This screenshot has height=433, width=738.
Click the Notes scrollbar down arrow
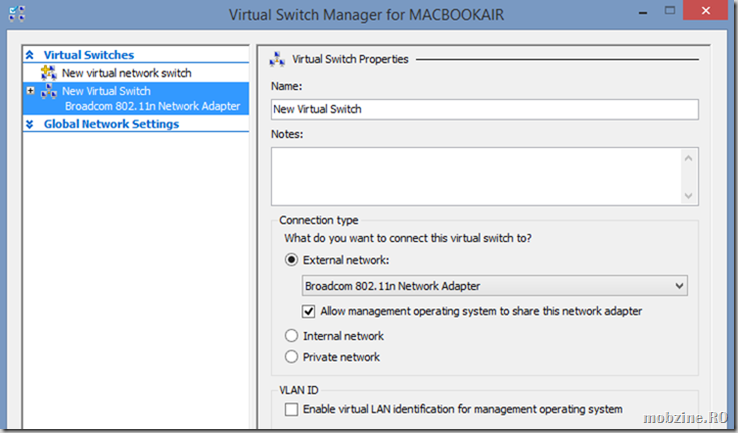(x=689, y=195)
